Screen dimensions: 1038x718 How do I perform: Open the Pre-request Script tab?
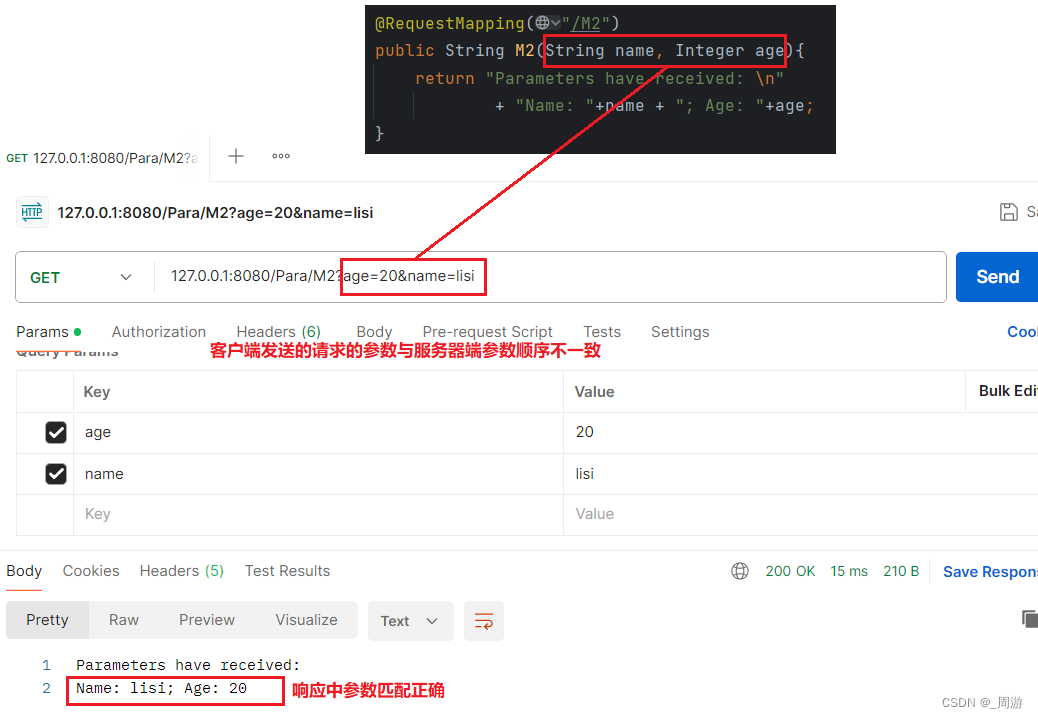[x=487, y=332]
